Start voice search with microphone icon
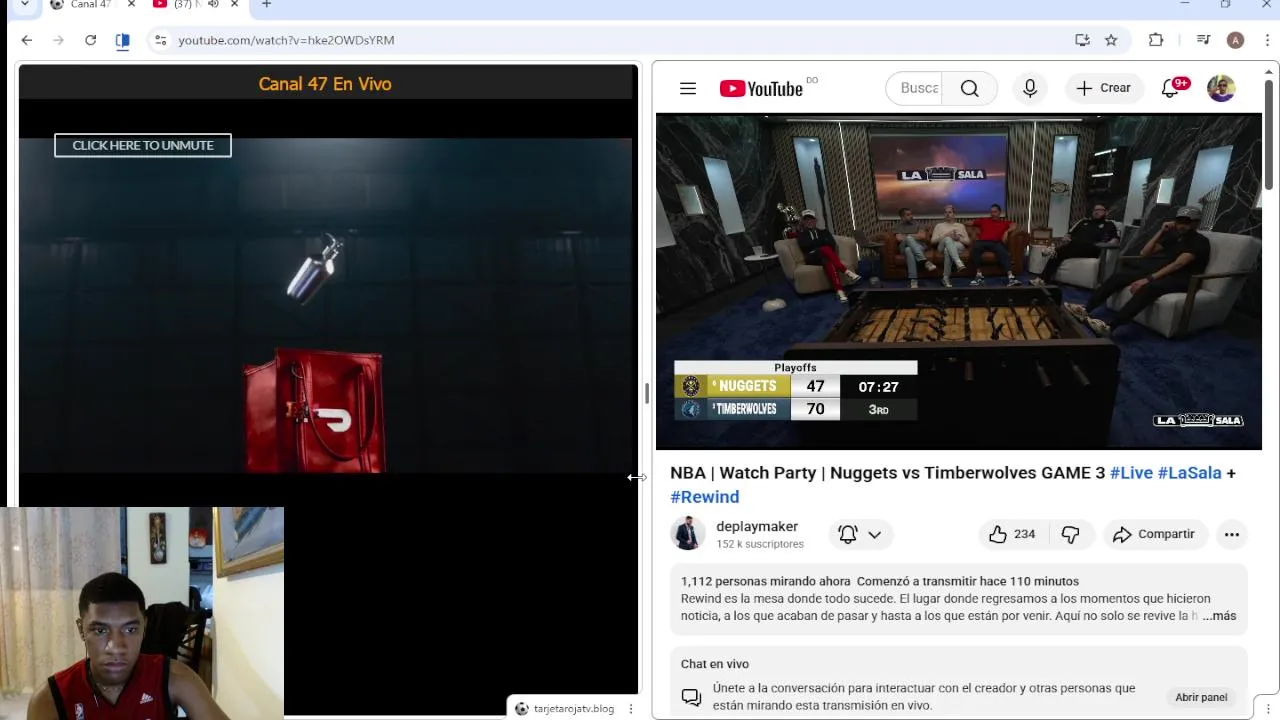 (1030, 88)
